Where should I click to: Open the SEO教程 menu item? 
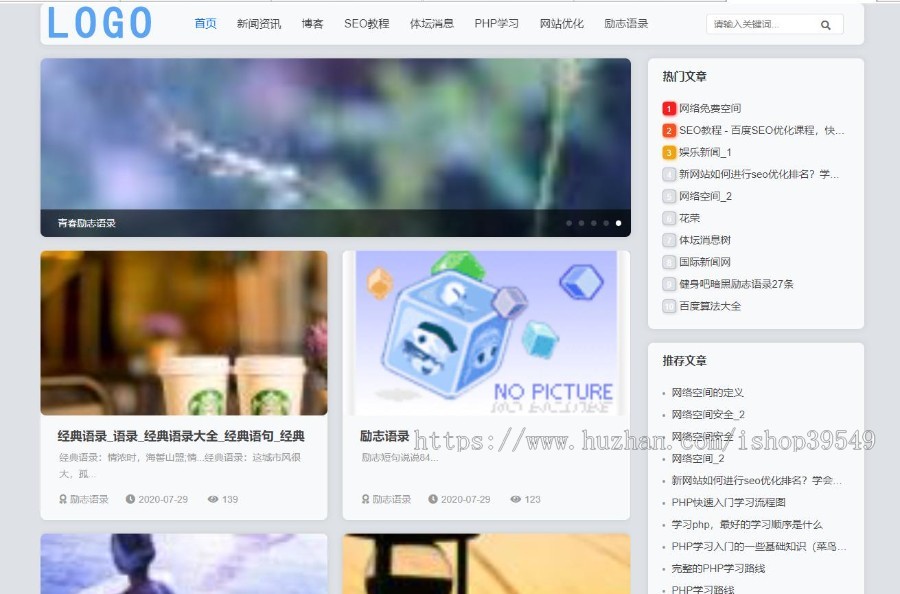pyautogui.click(x=366, y=24)
